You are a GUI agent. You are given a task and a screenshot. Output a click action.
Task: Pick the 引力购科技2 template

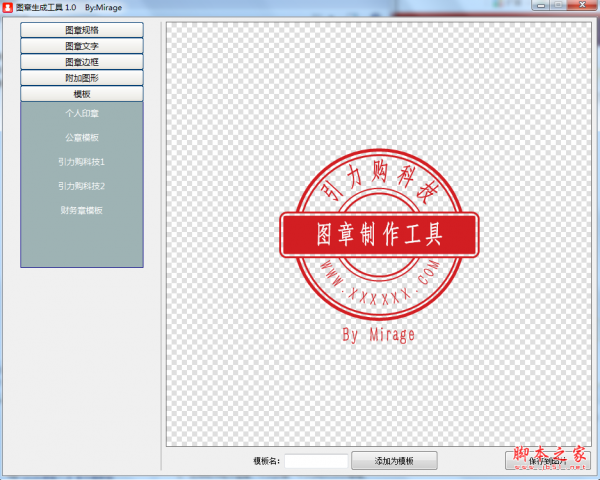(x=82, y=186)
